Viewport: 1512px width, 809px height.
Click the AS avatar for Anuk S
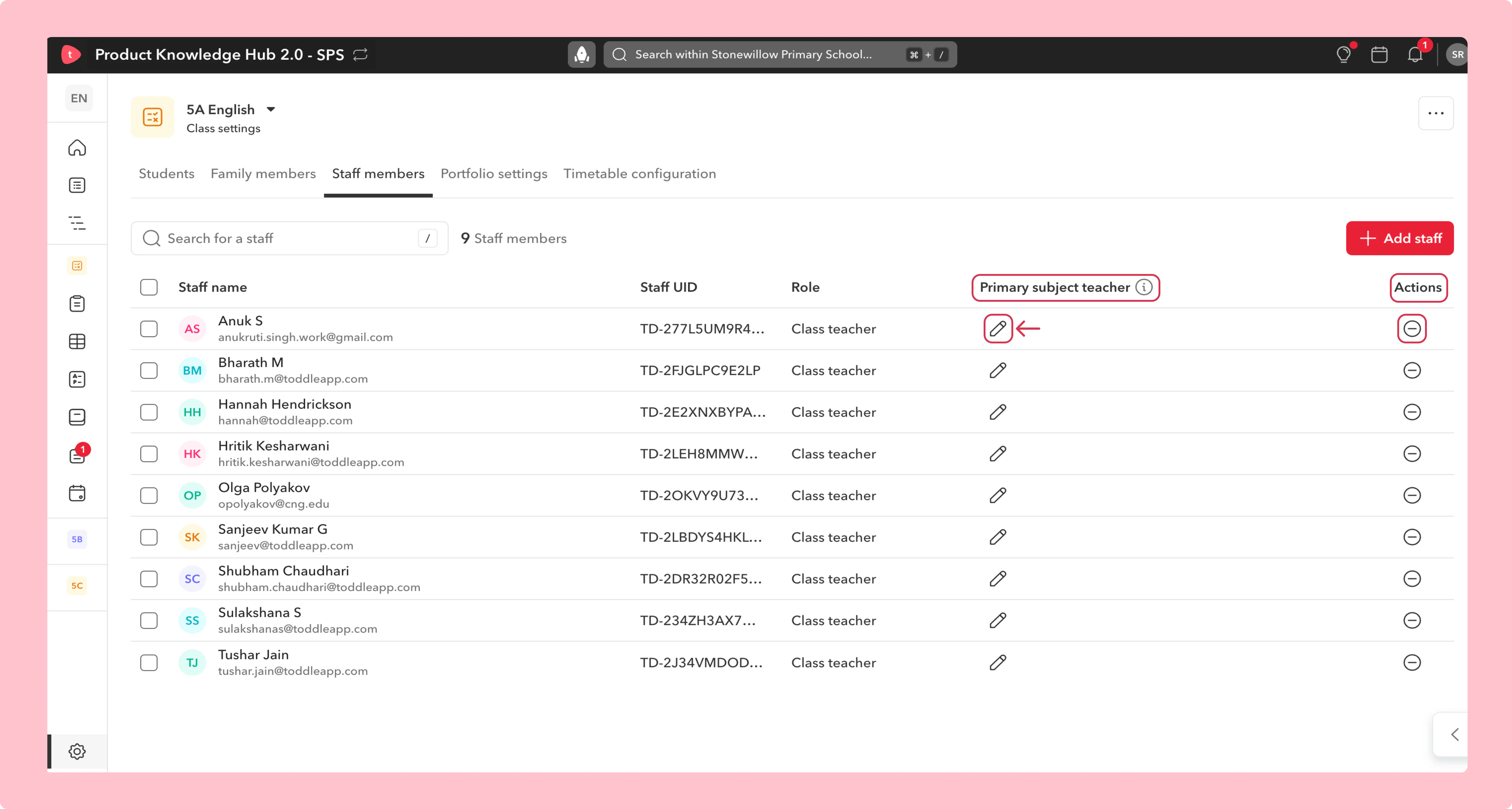192,329
